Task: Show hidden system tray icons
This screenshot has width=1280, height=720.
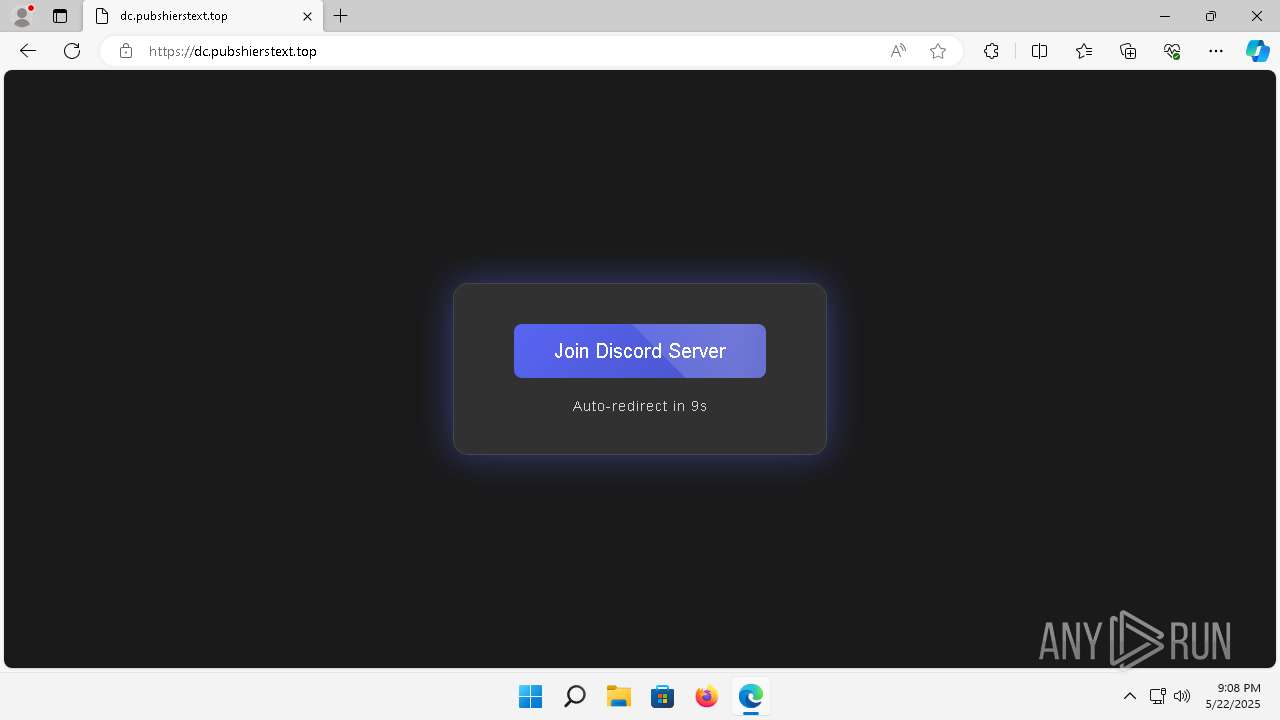Action: coord(1130,696)
